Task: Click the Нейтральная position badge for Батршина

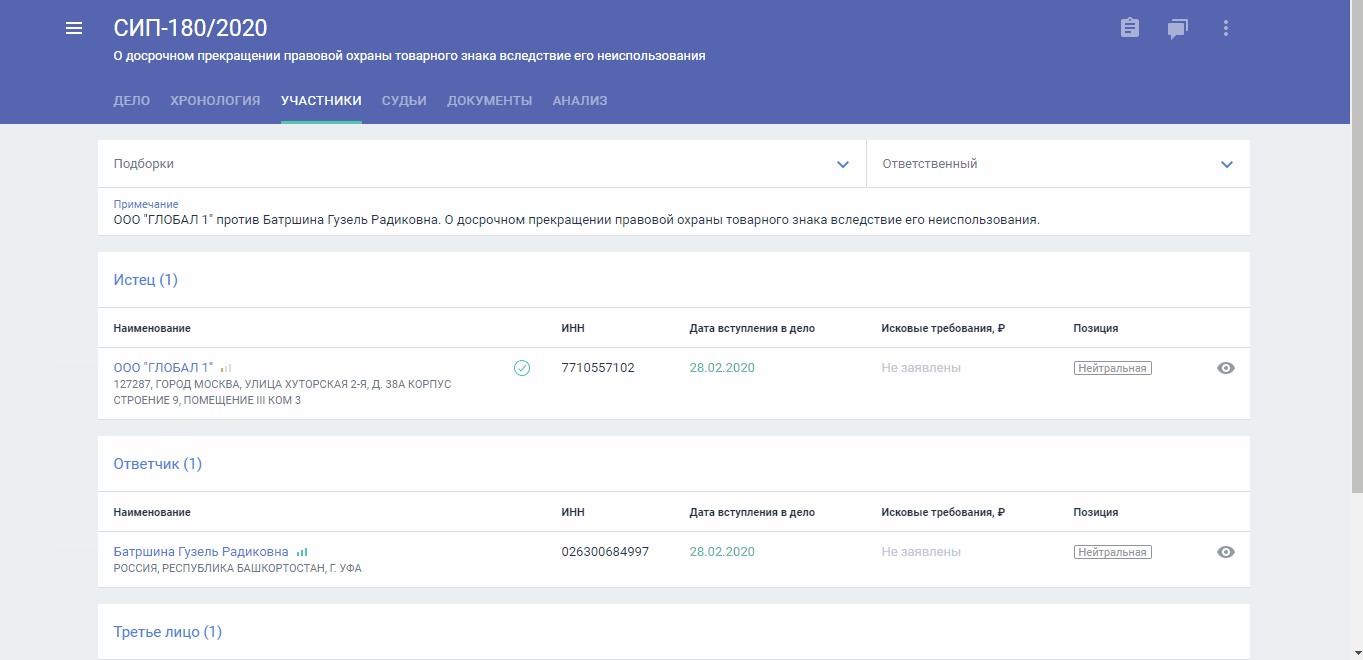Action: pyautogui.click(x=1113, y=552)
